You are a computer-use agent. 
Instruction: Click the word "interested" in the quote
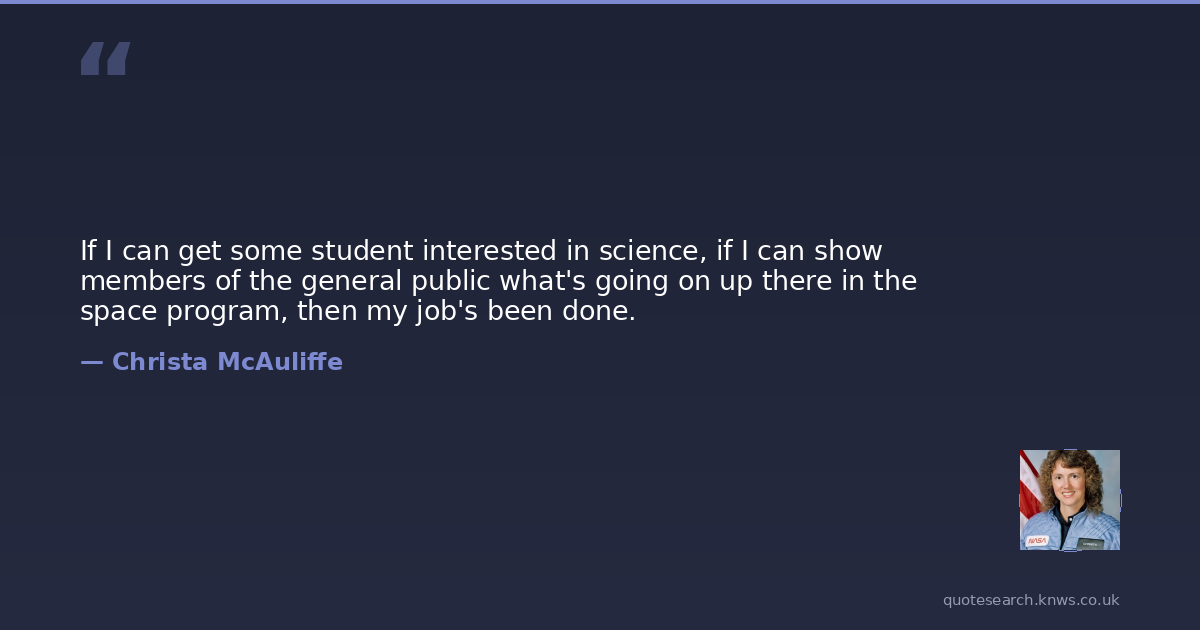(x=487, y=251)
